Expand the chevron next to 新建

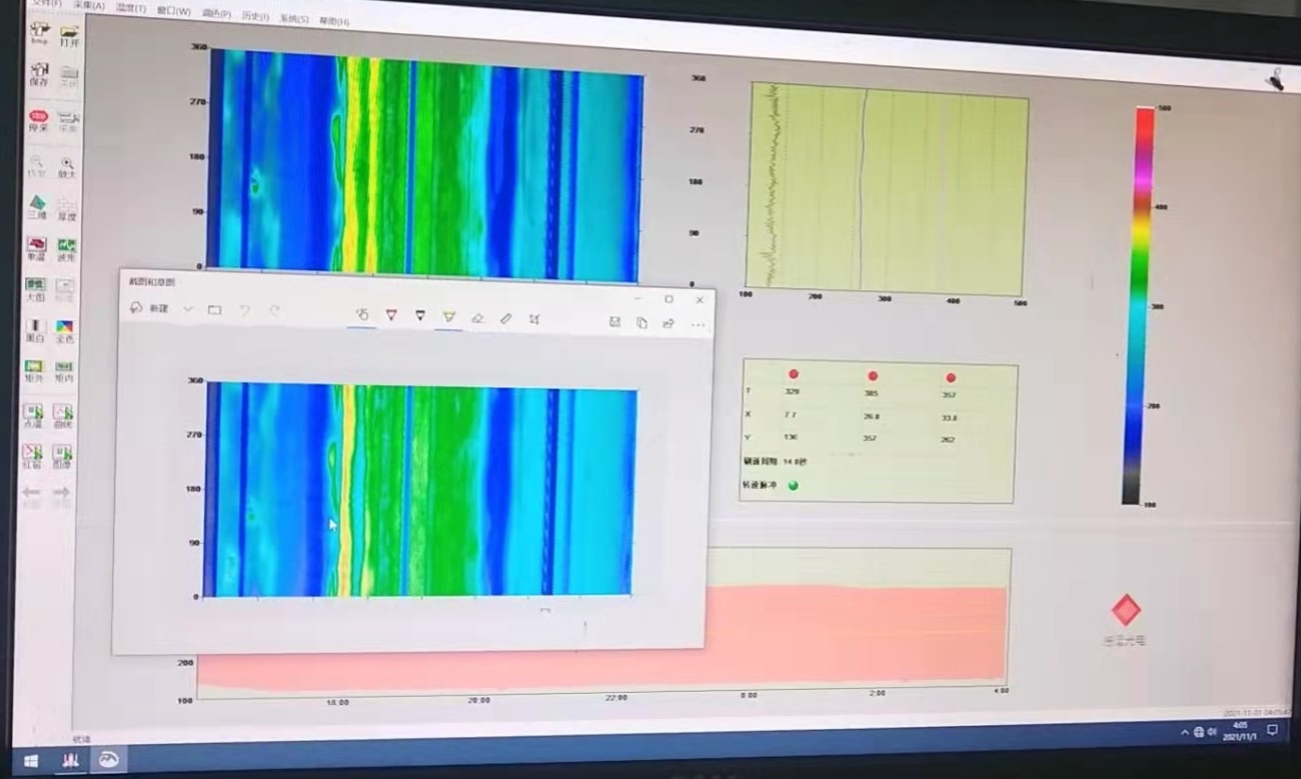187,310
